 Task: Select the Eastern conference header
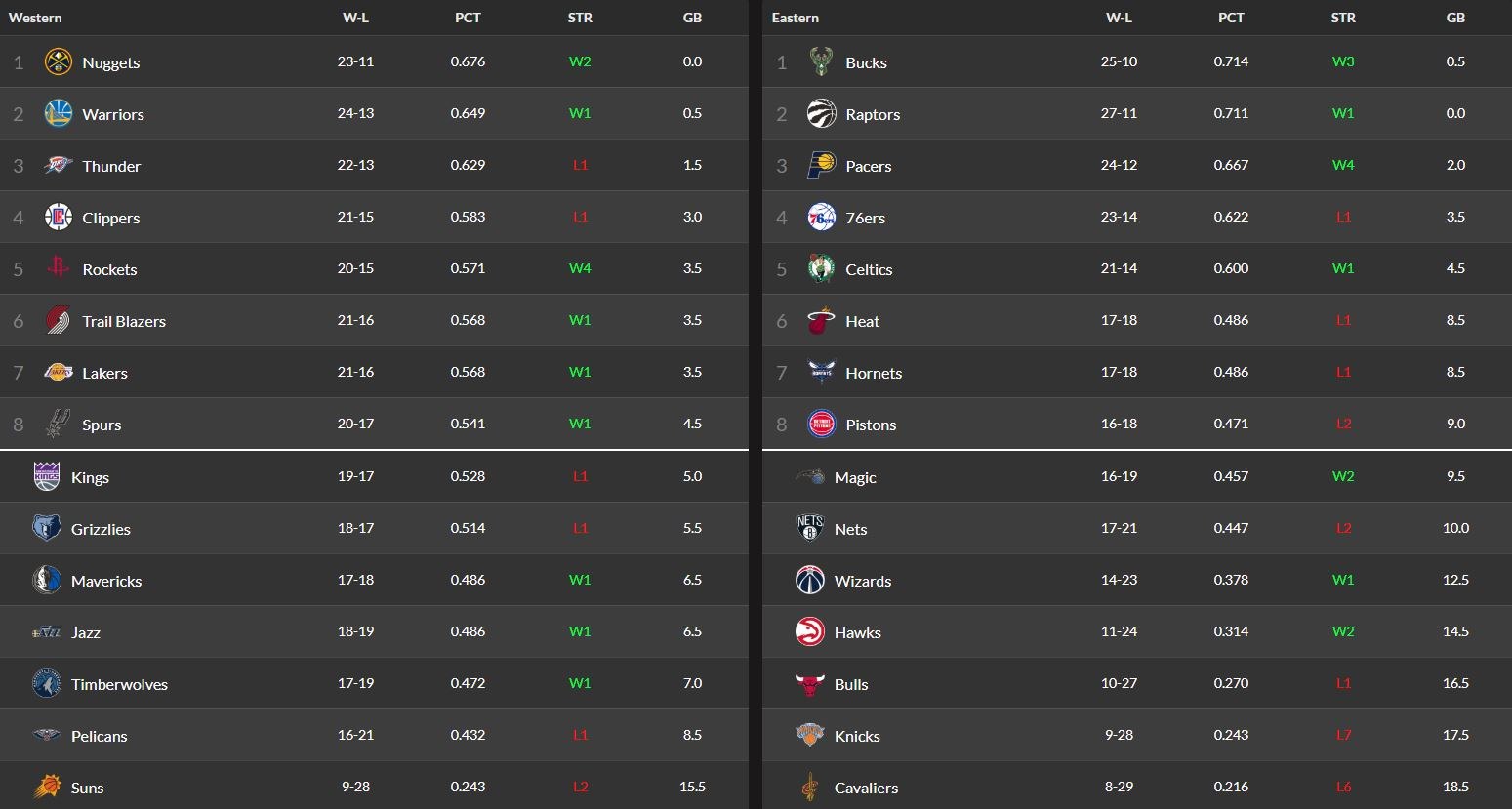click(796, 18)
